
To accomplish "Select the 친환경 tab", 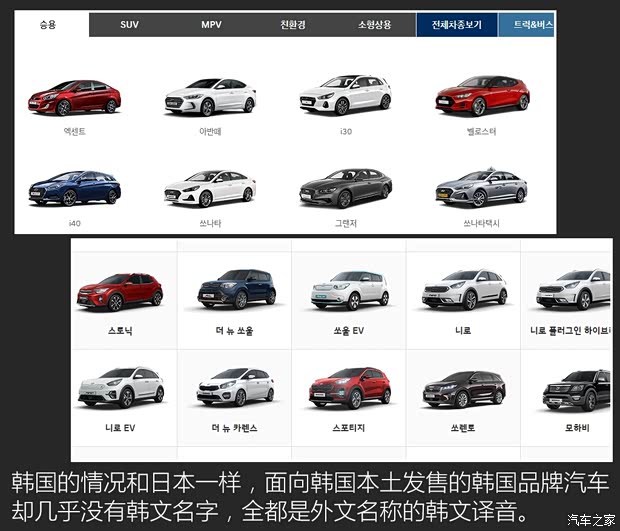I will coord(293,25).
